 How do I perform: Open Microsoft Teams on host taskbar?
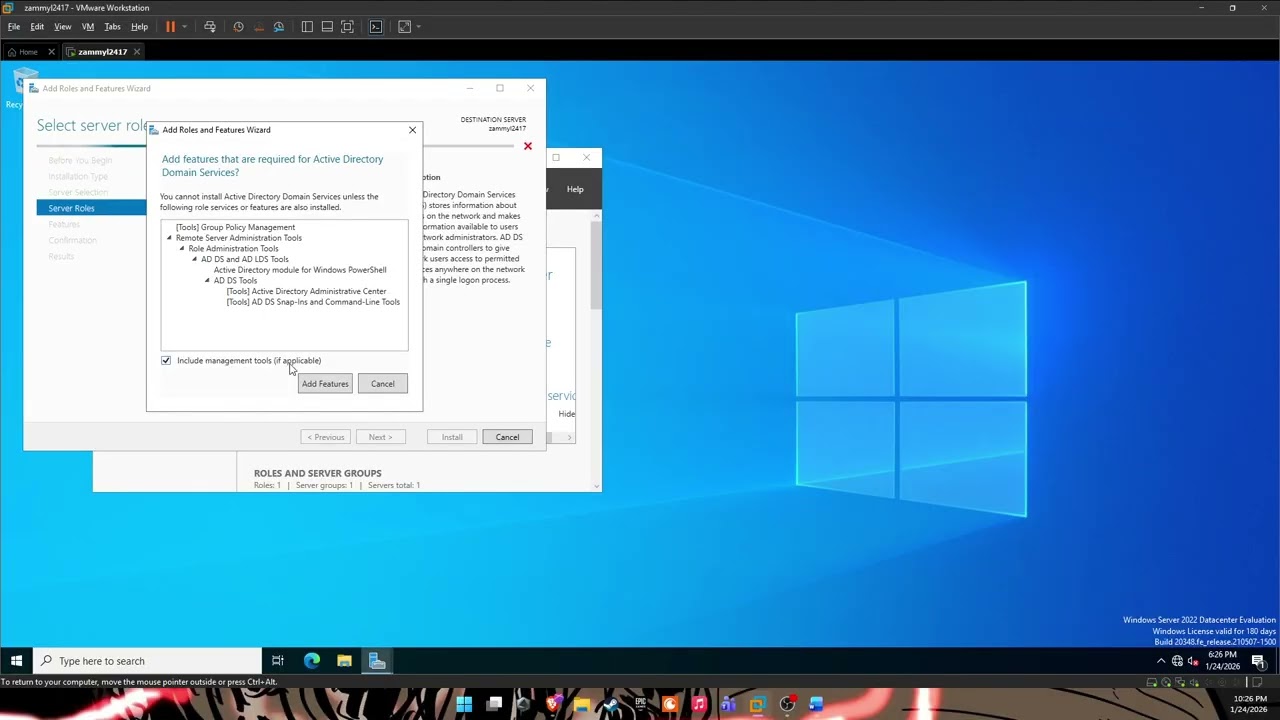point(728,705)
